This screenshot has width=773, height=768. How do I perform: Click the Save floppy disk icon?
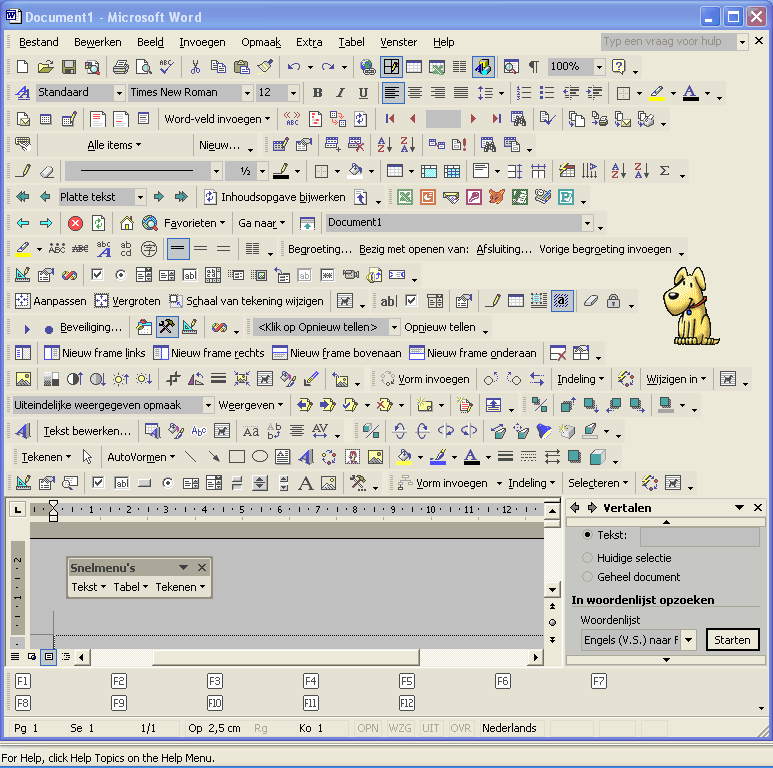click(x=69, y=67)
